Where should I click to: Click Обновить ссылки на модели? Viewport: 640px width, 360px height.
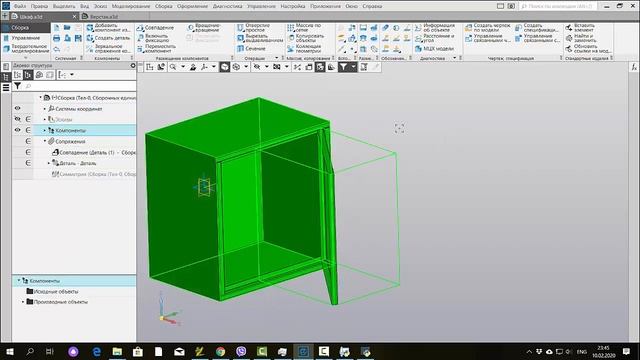tap(588, 49)
